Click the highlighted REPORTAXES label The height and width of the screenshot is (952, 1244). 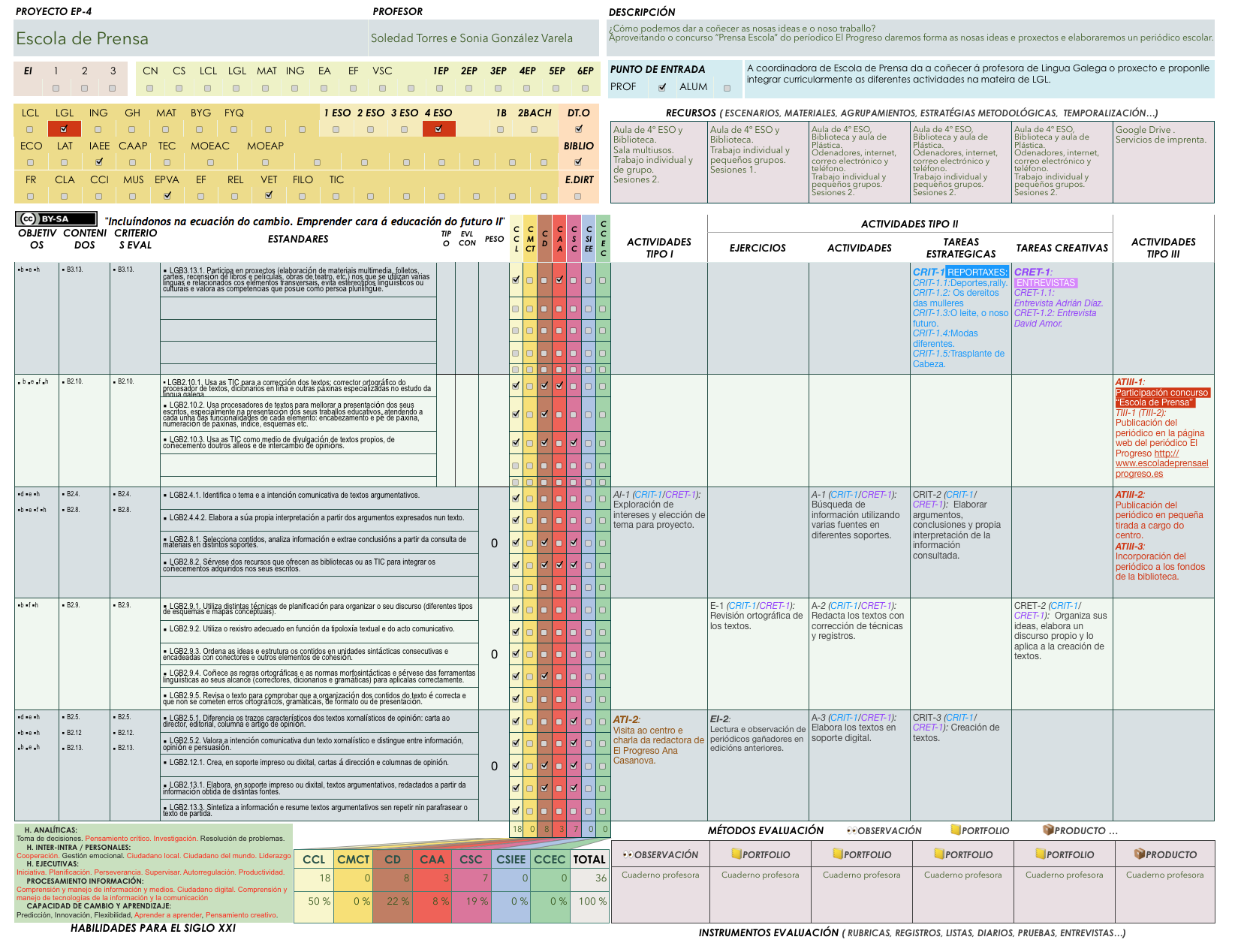pos(977,273)
